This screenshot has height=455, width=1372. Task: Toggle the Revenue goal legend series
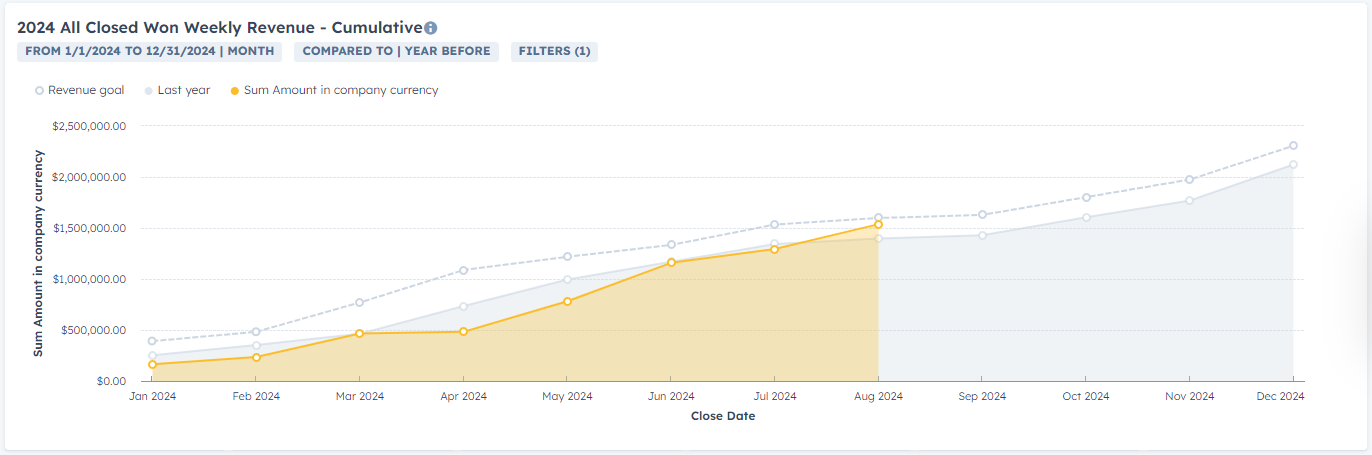(80, 90)
